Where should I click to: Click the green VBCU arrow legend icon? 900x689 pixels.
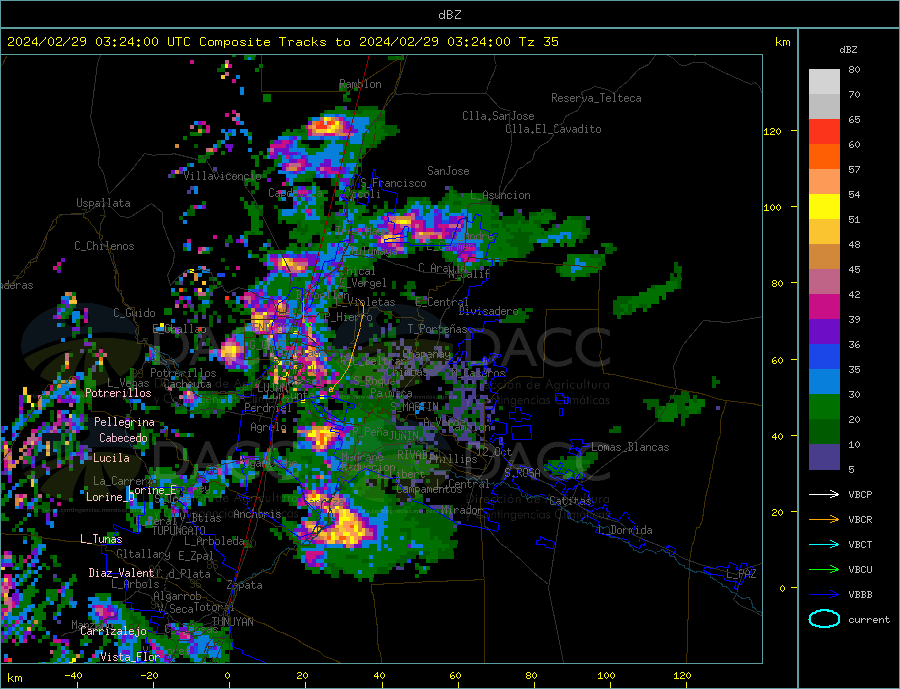click(824, 570)
